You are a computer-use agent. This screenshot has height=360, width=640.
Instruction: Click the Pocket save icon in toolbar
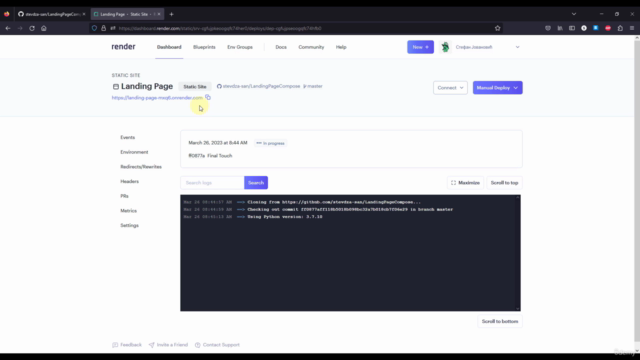(x=548, y=28)
